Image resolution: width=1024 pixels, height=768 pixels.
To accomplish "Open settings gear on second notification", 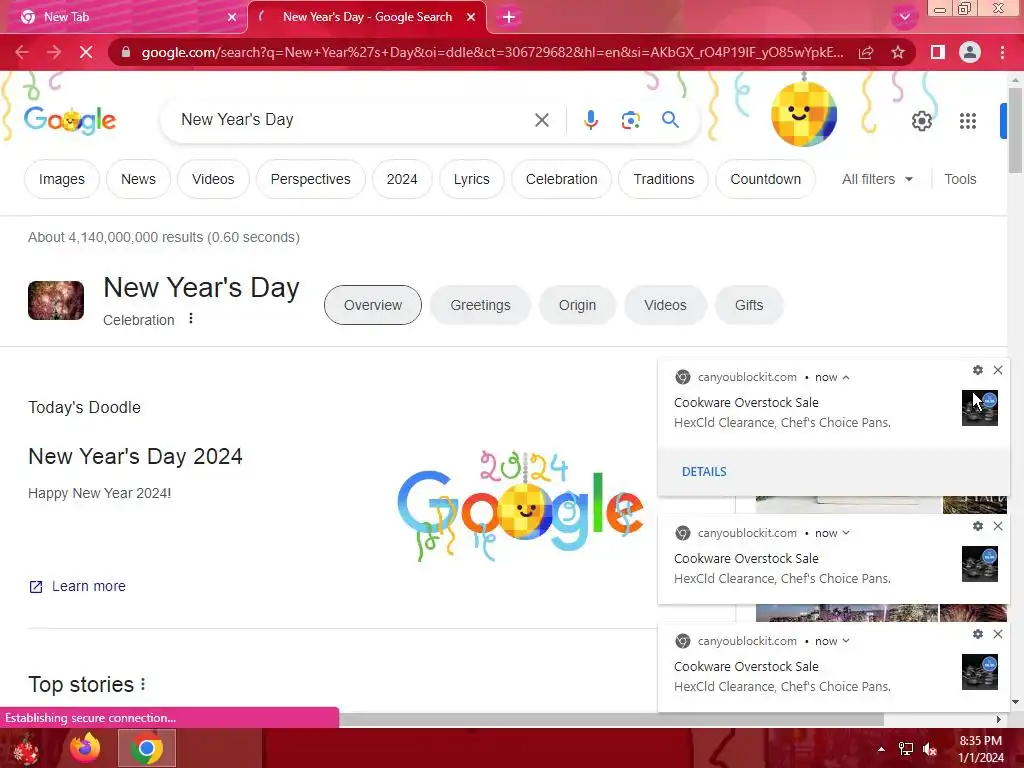I will pyautogui.click(x=978, y=526).
